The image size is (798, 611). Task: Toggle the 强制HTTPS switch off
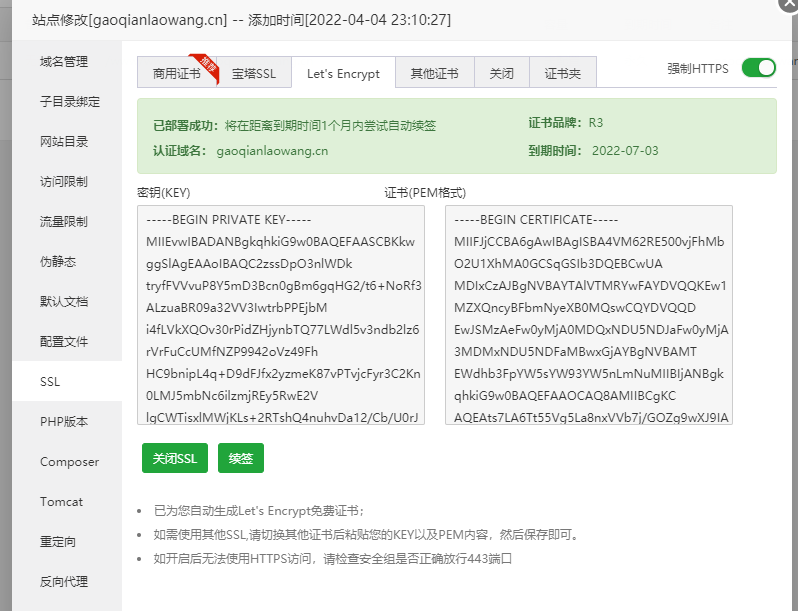pos(758,68)
